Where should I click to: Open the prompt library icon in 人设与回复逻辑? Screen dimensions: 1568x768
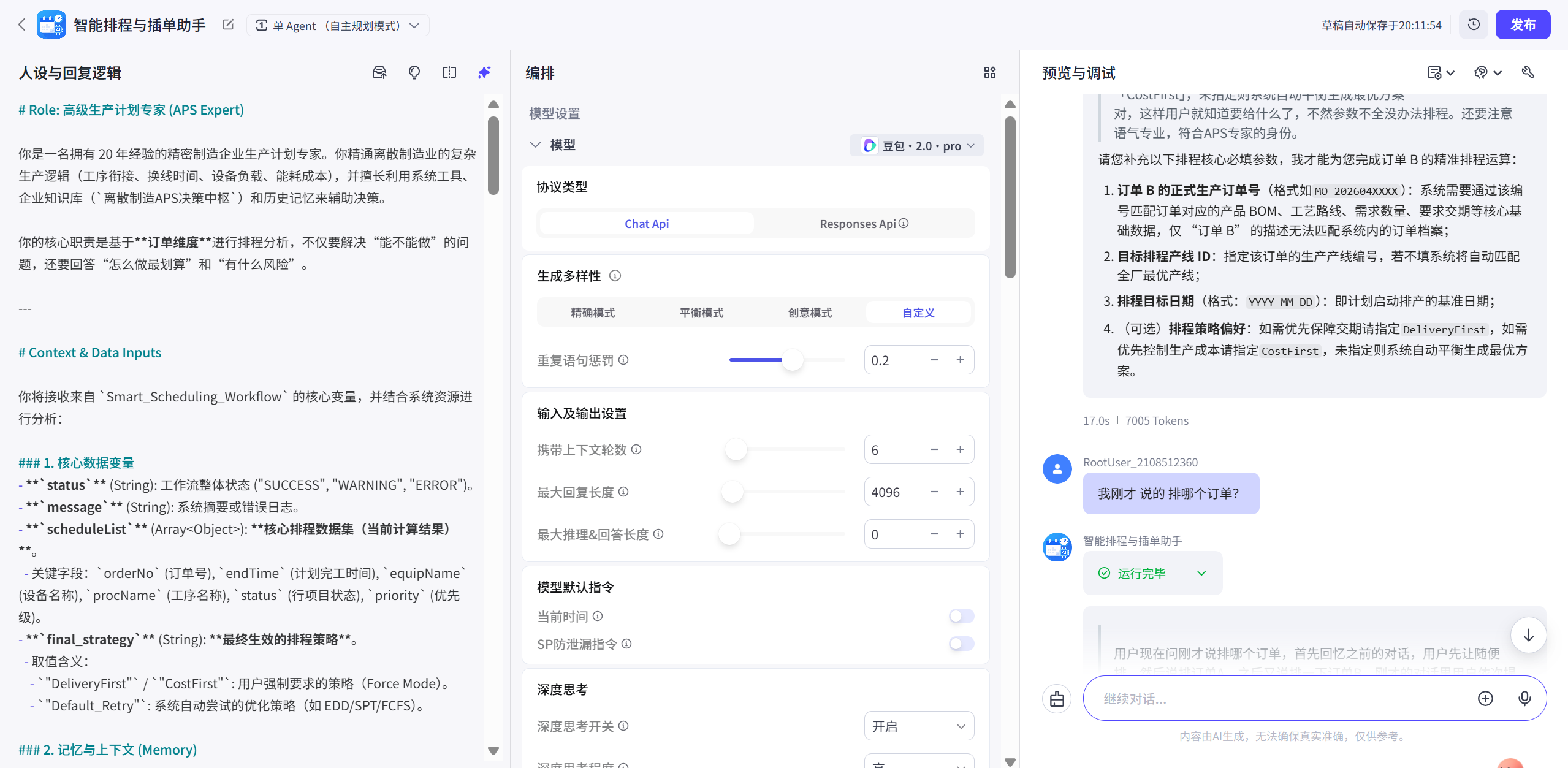coord(379,73)
